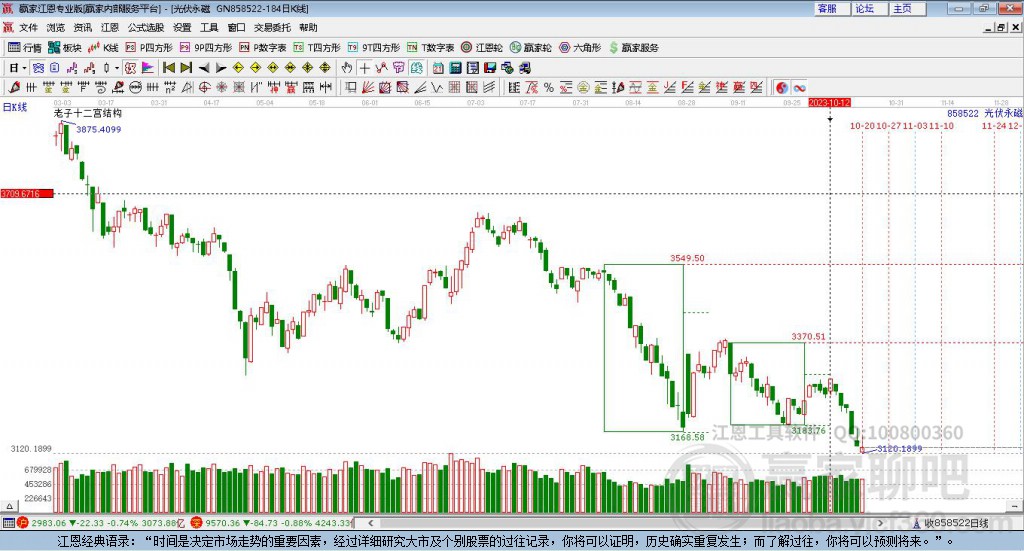Select the percent sign tool
The height and width of the screenshot is (551, 1024).
(549, 87)
